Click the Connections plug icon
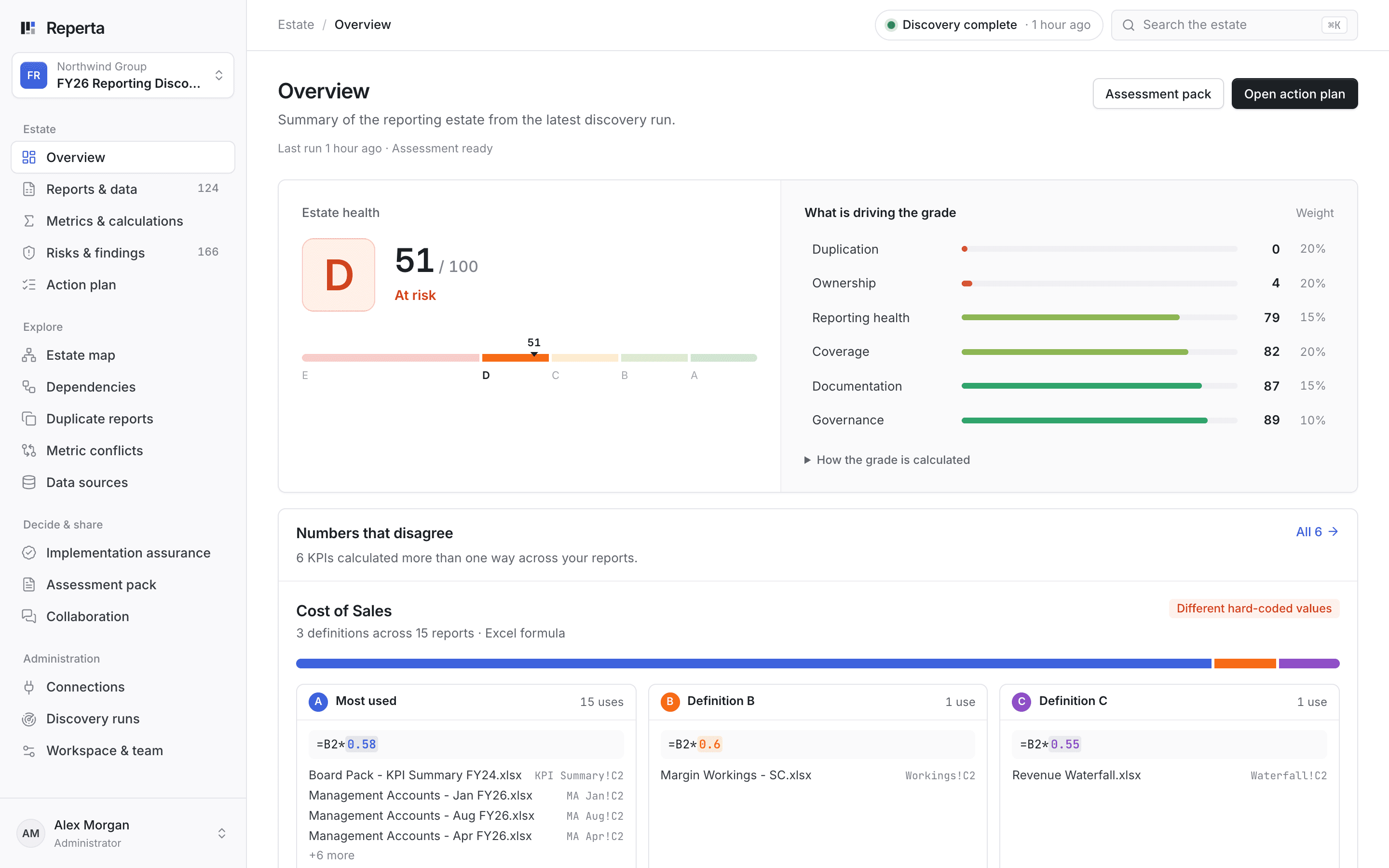The height and width of the screenshot is (868, 1389). coord(29,687)
